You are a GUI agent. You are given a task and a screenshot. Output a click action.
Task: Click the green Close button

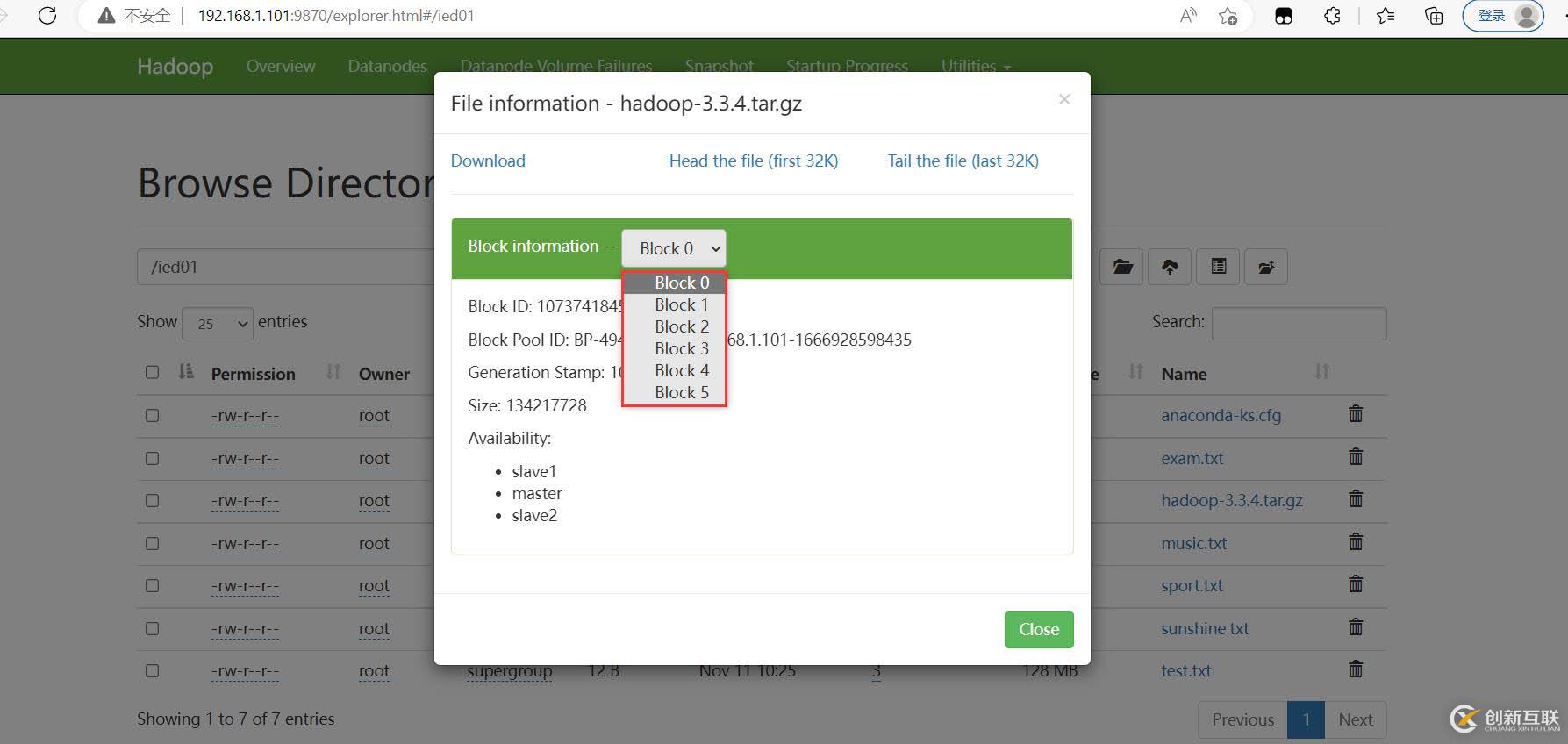[1039, 629]
